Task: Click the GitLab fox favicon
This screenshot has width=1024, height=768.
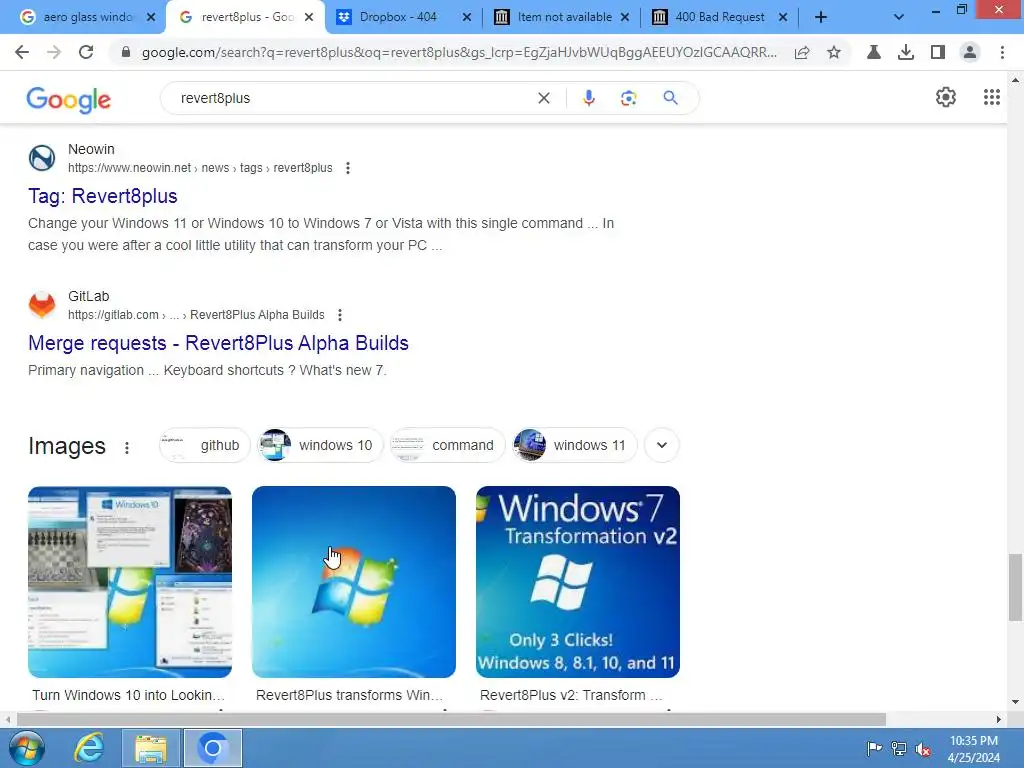Action: [x=42, y=305]
